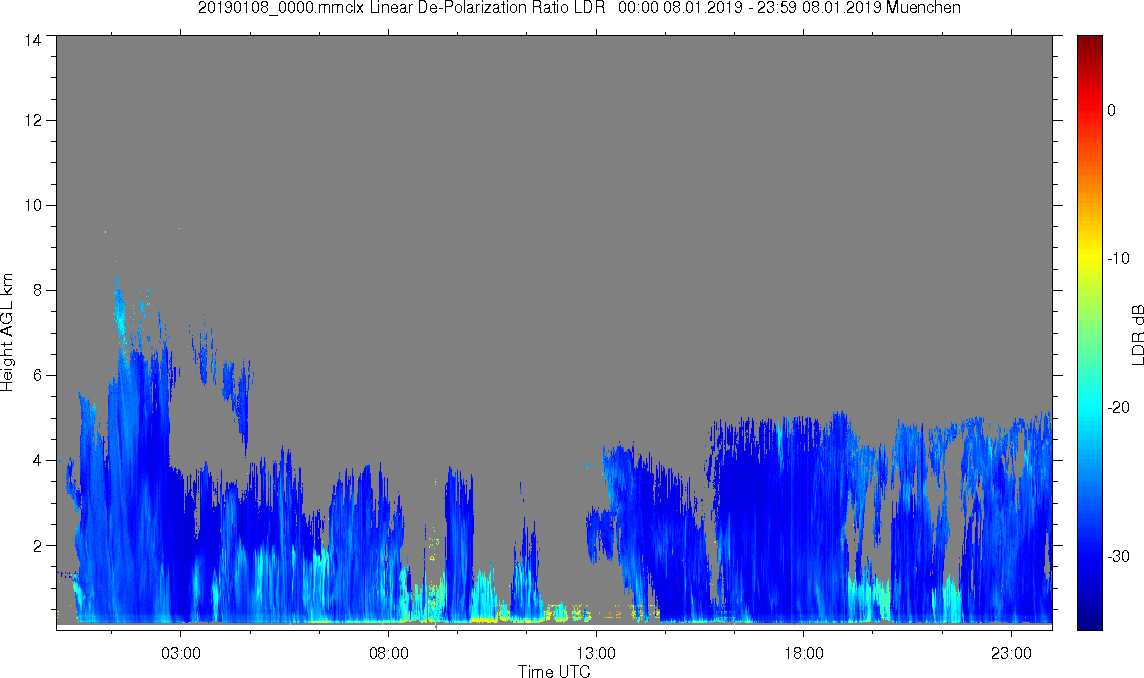Click the x-axis tick label 03:00

(181, 652)
